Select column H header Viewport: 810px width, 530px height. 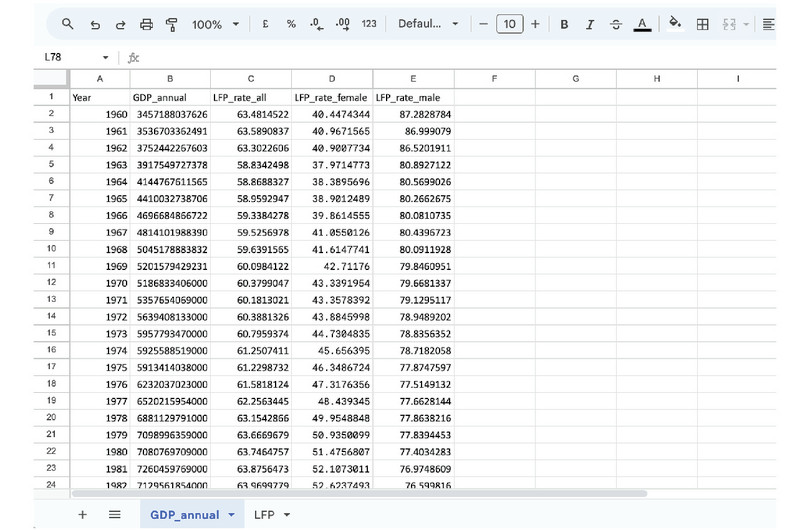pyautogui.click(x=657, y=79)
